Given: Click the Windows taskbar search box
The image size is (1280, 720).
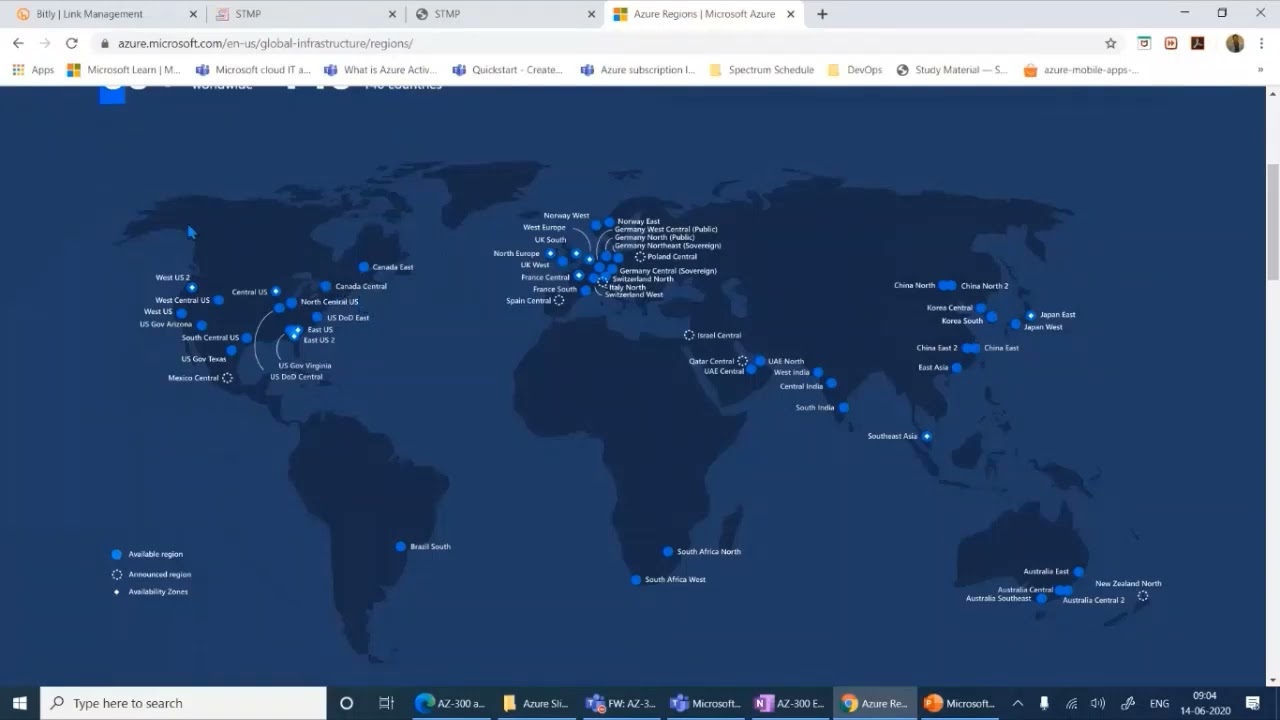Looking at the screenshot, I should (184, 703).
